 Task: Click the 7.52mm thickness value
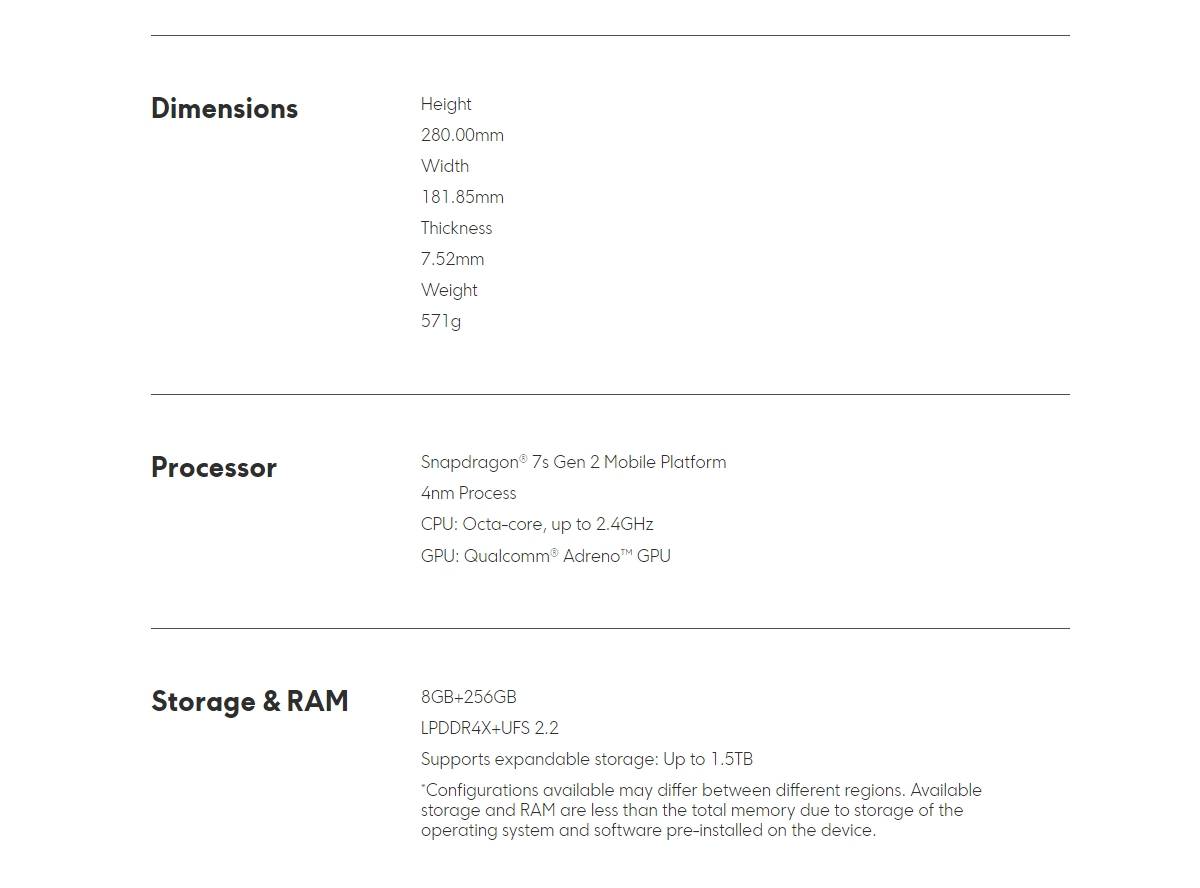pos(452,259)
